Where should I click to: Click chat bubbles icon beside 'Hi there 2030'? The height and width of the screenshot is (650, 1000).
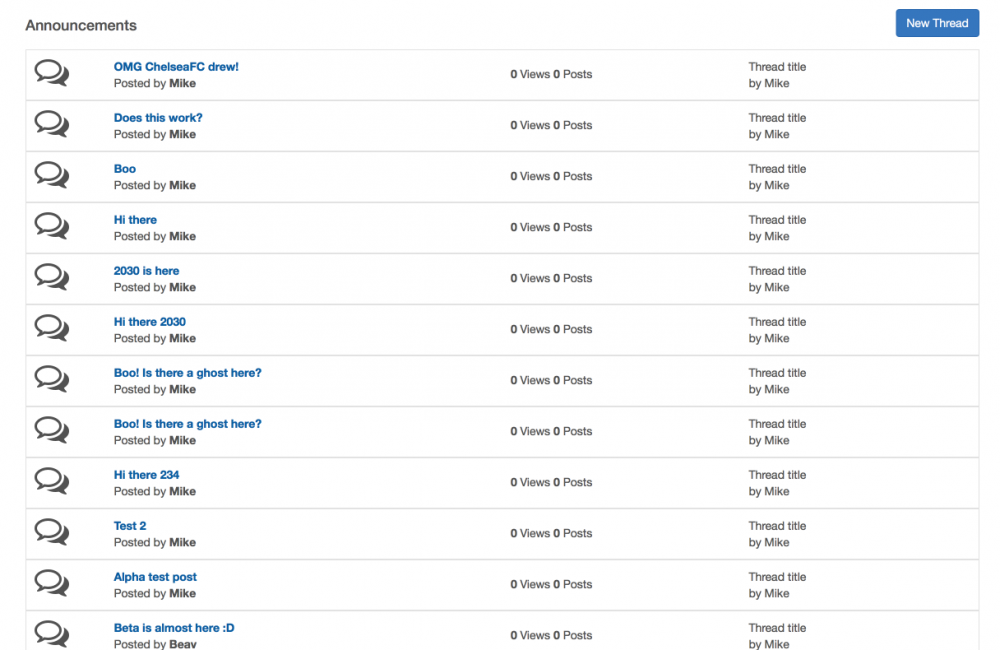coord(52,328)
